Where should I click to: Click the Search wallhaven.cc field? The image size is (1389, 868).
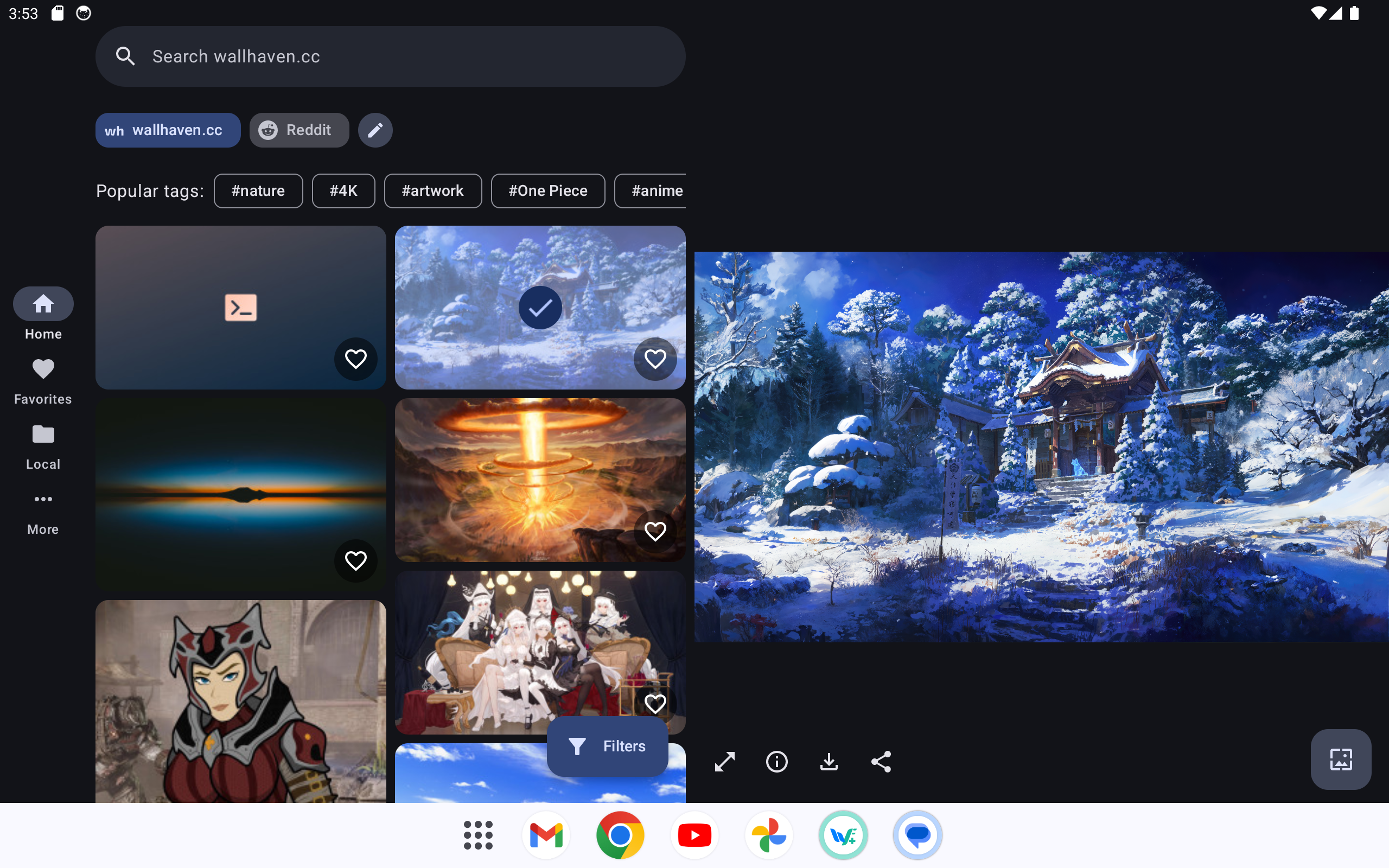[x=390, y=56]
